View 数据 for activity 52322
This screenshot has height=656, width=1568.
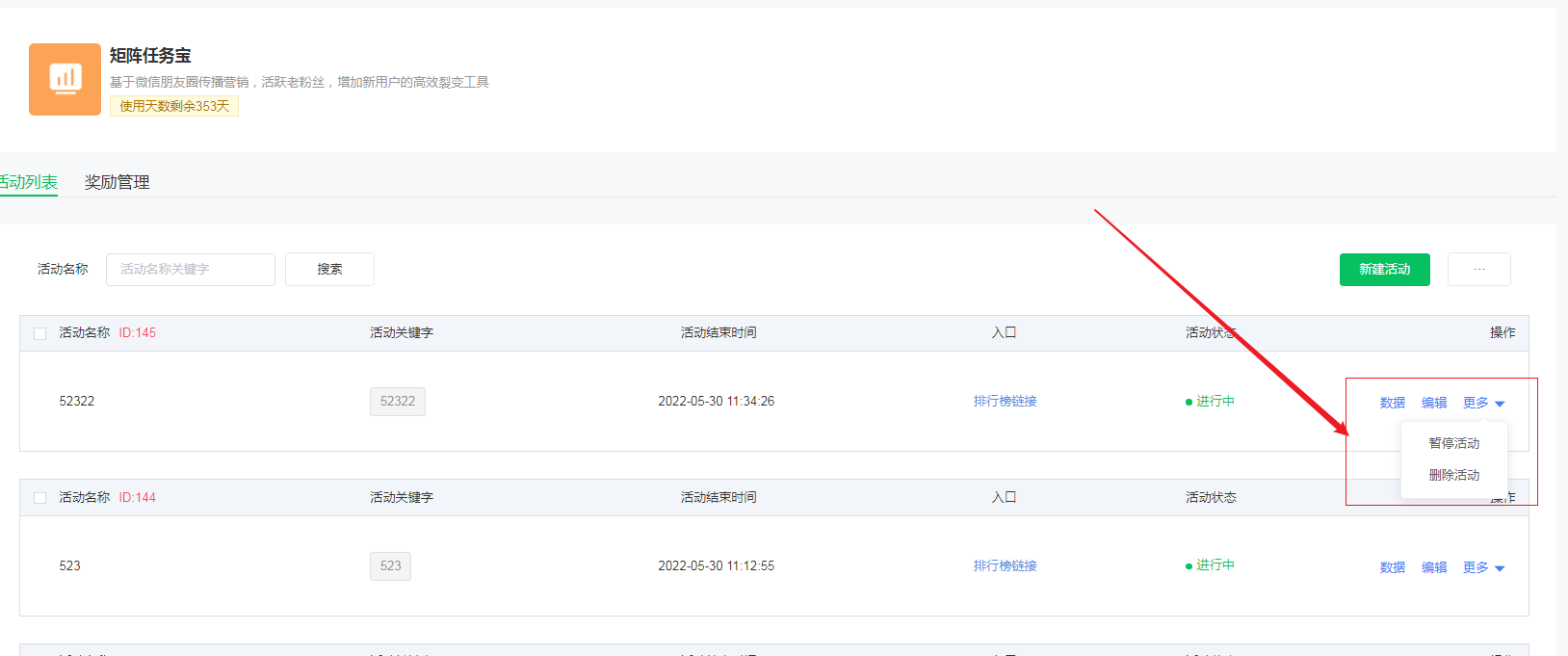pyautogui.click(x=1392, y=403)
